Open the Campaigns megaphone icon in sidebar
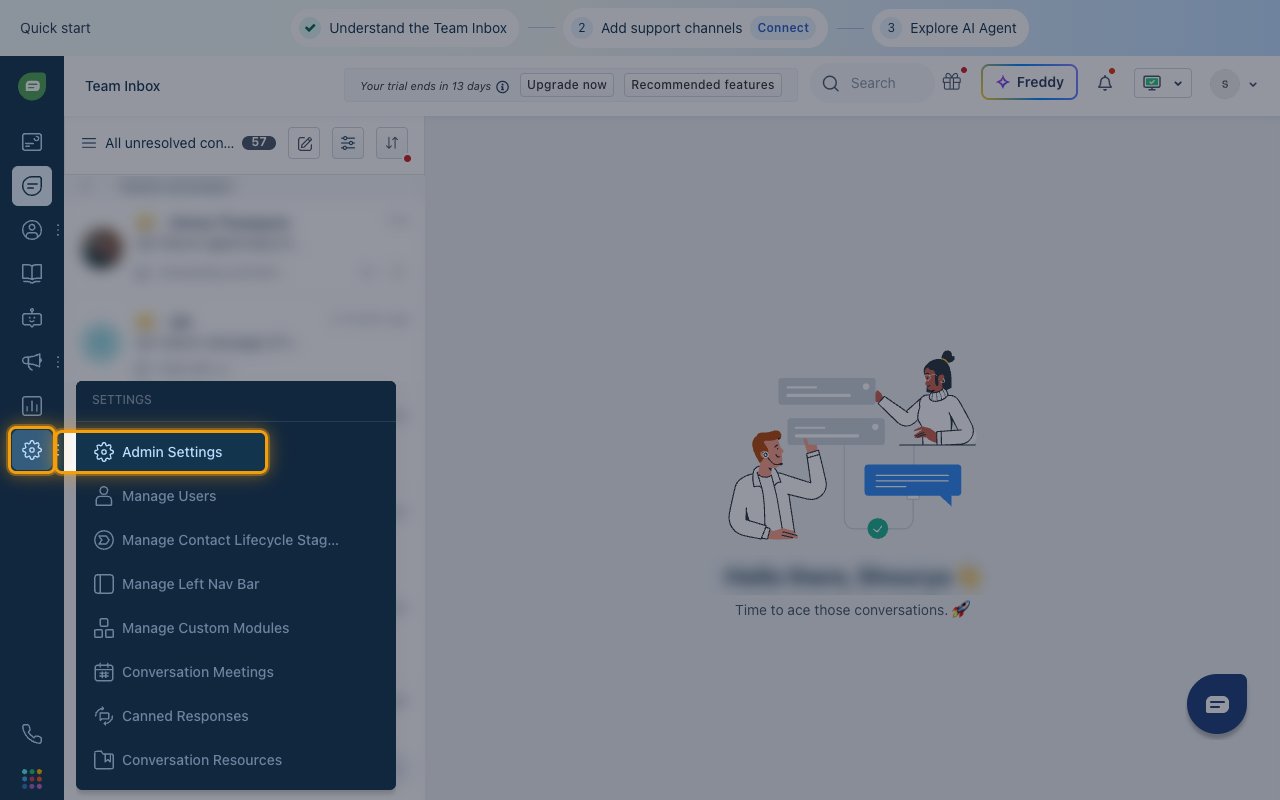This screenshot has height=800, width=1280. (32, 362)
